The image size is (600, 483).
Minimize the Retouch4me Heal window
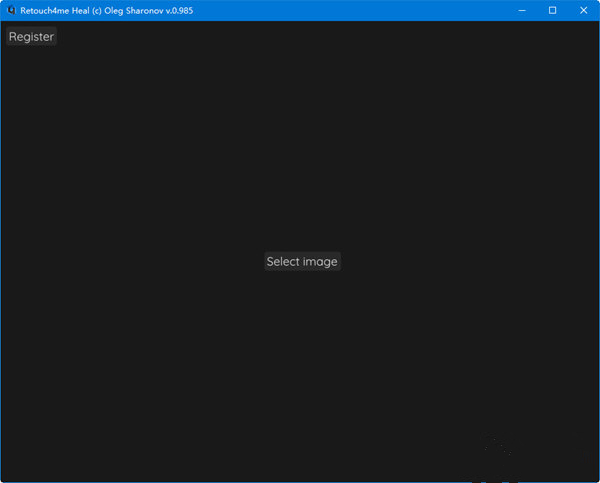(522, 10)
